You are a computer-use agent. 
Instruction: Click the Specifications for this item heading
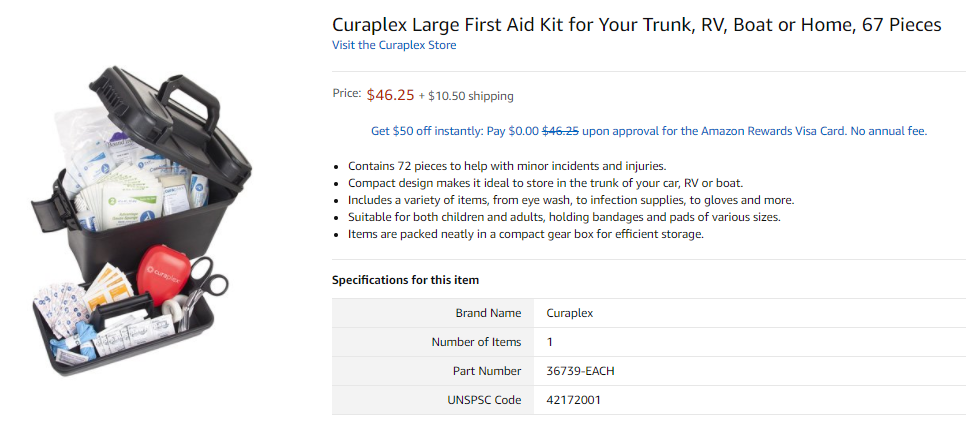405,280
